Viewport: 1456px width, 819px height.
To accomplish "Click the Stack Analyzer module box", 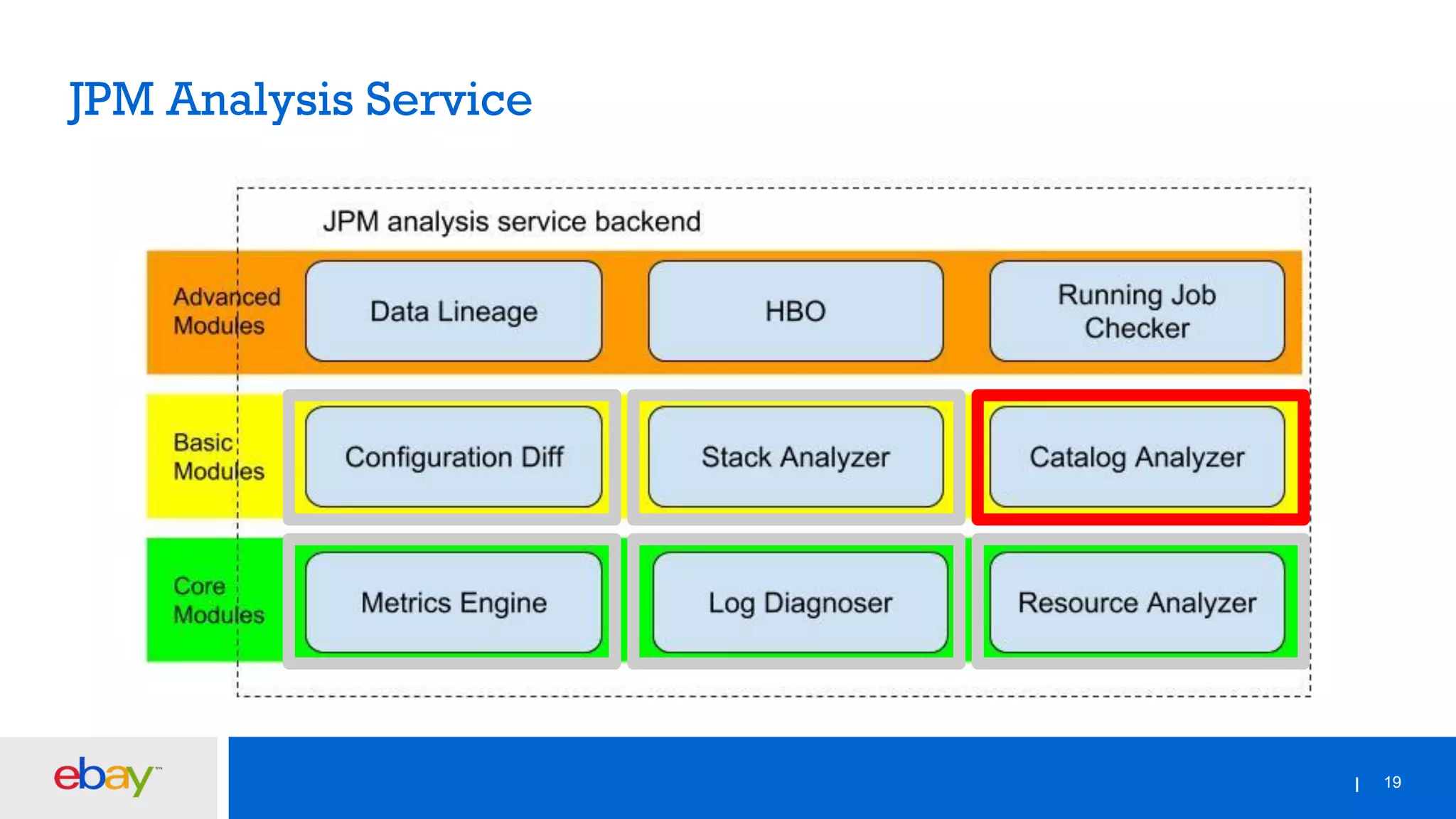I will click(796, 457).
